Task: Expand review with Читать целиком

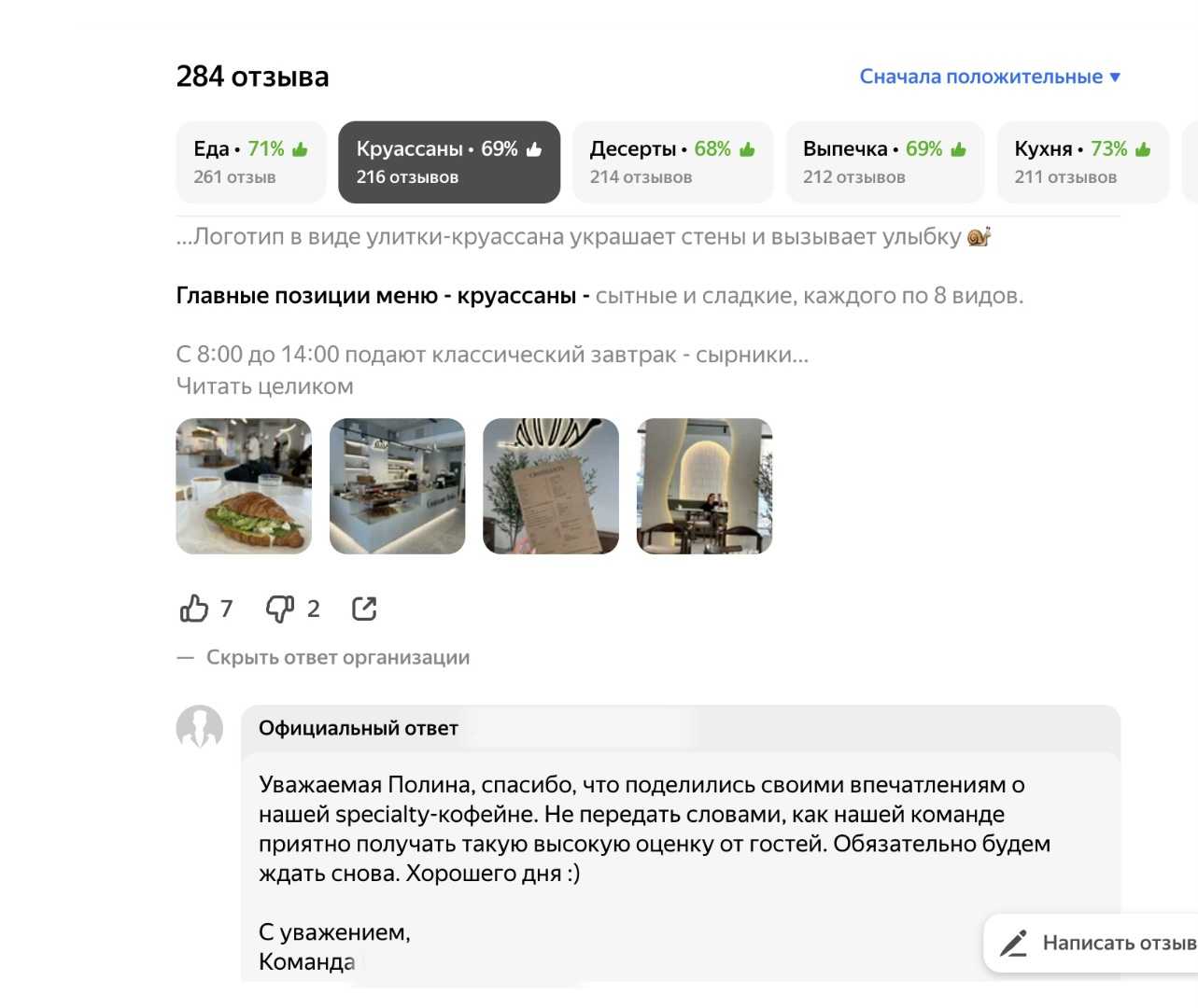Action: (265, 386)
